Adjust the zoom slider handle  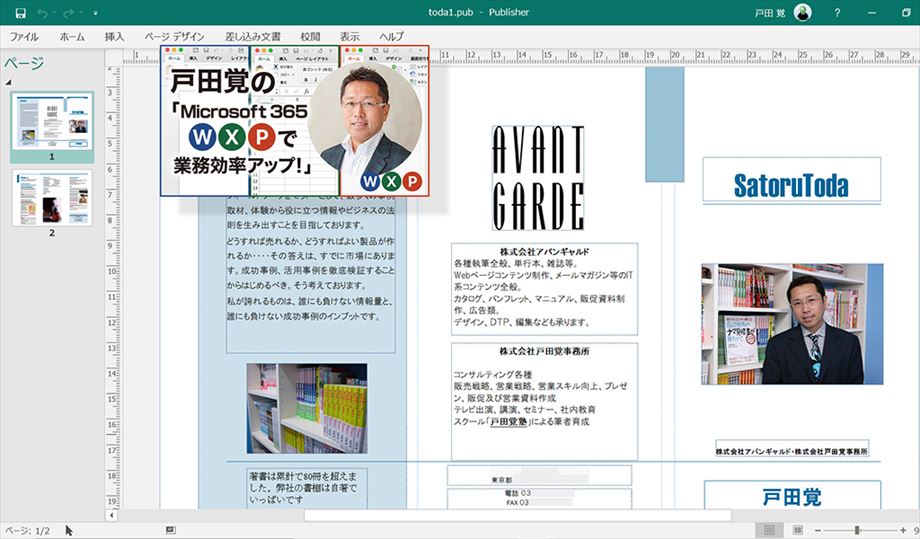[x=857, y=530]
